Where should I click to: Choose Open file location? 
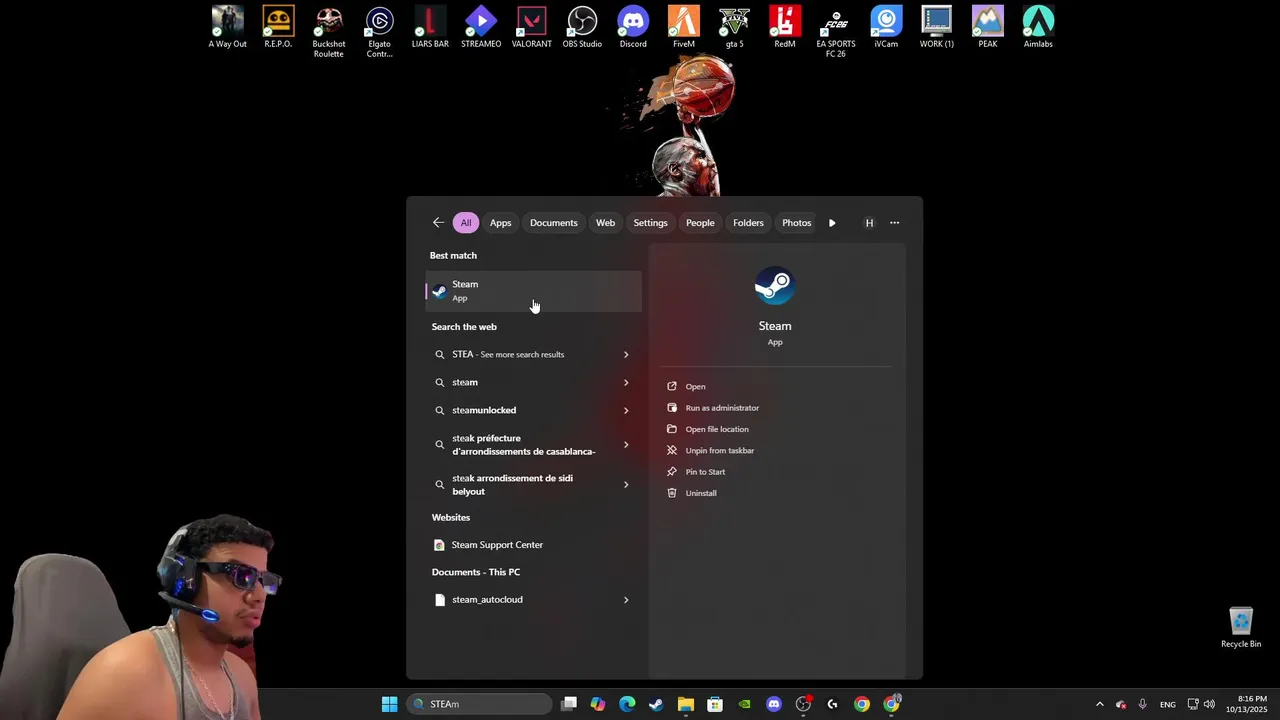click(x=717, y=429)
